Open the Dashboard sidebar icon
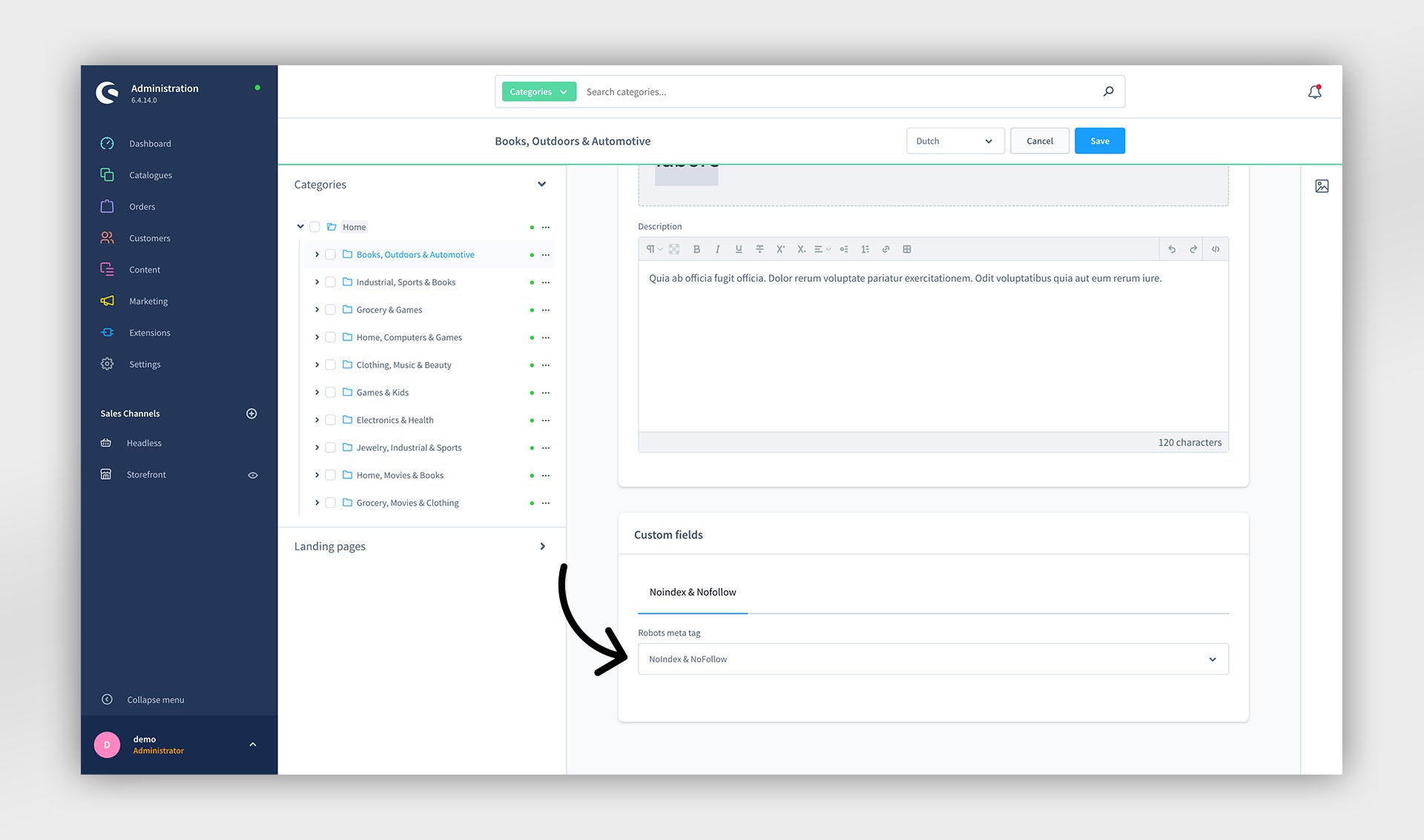 (x=108, y=143)
